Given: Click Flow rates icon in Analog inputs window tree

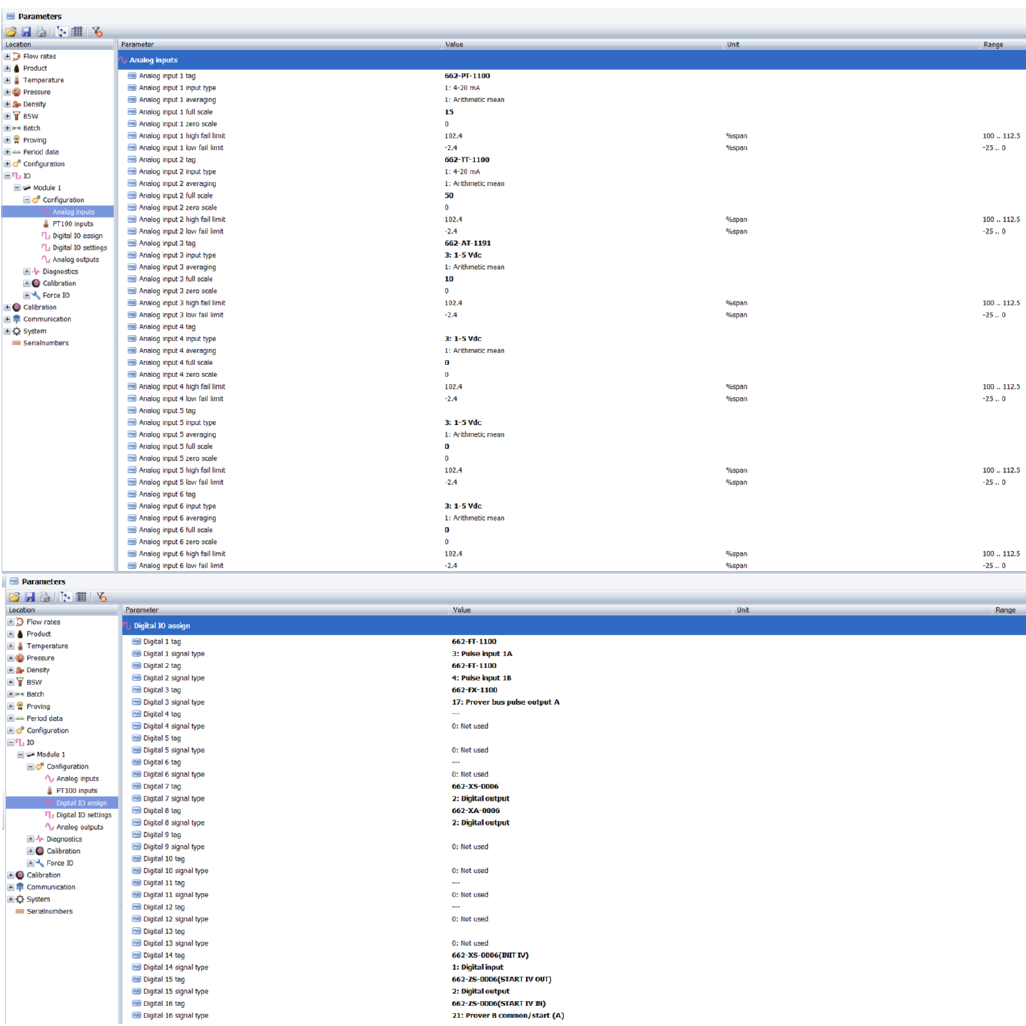Looking at the screenshot, I should click(x=17, y=56).
